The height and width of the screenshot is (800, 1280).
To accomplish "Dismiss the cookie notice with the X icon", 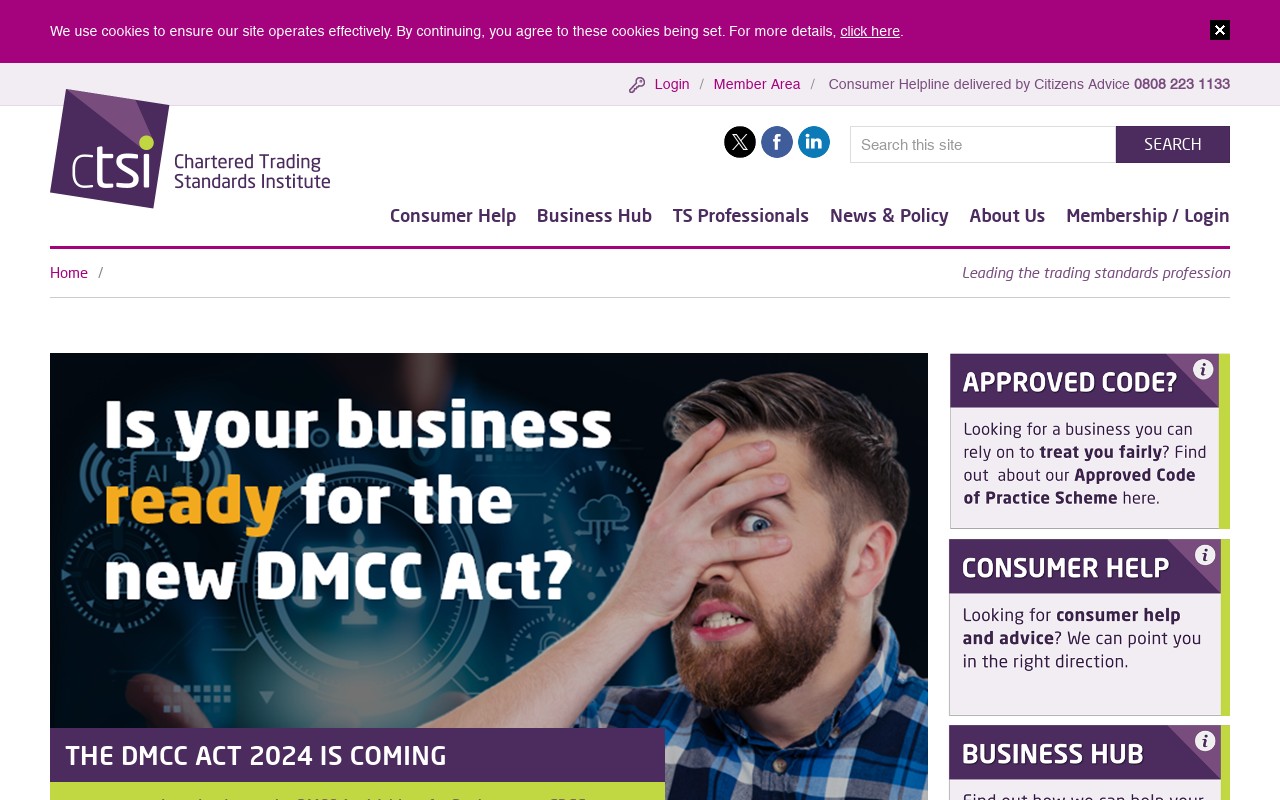I will 1219,30.
